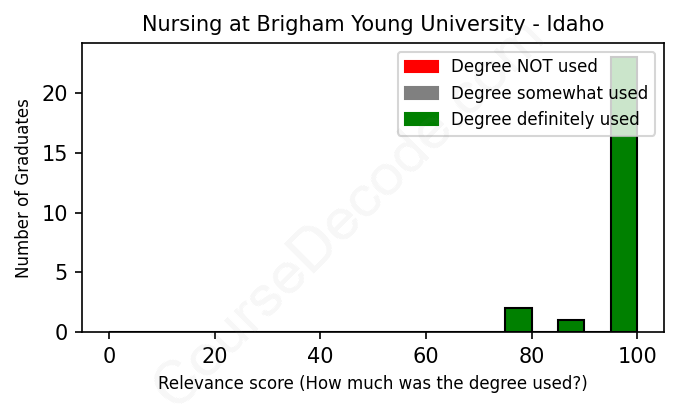Image resolution: width=678 pixels, height=408 pixels.
Task: Select the Degree somewhat used legend label
Action: coord(549,93)
